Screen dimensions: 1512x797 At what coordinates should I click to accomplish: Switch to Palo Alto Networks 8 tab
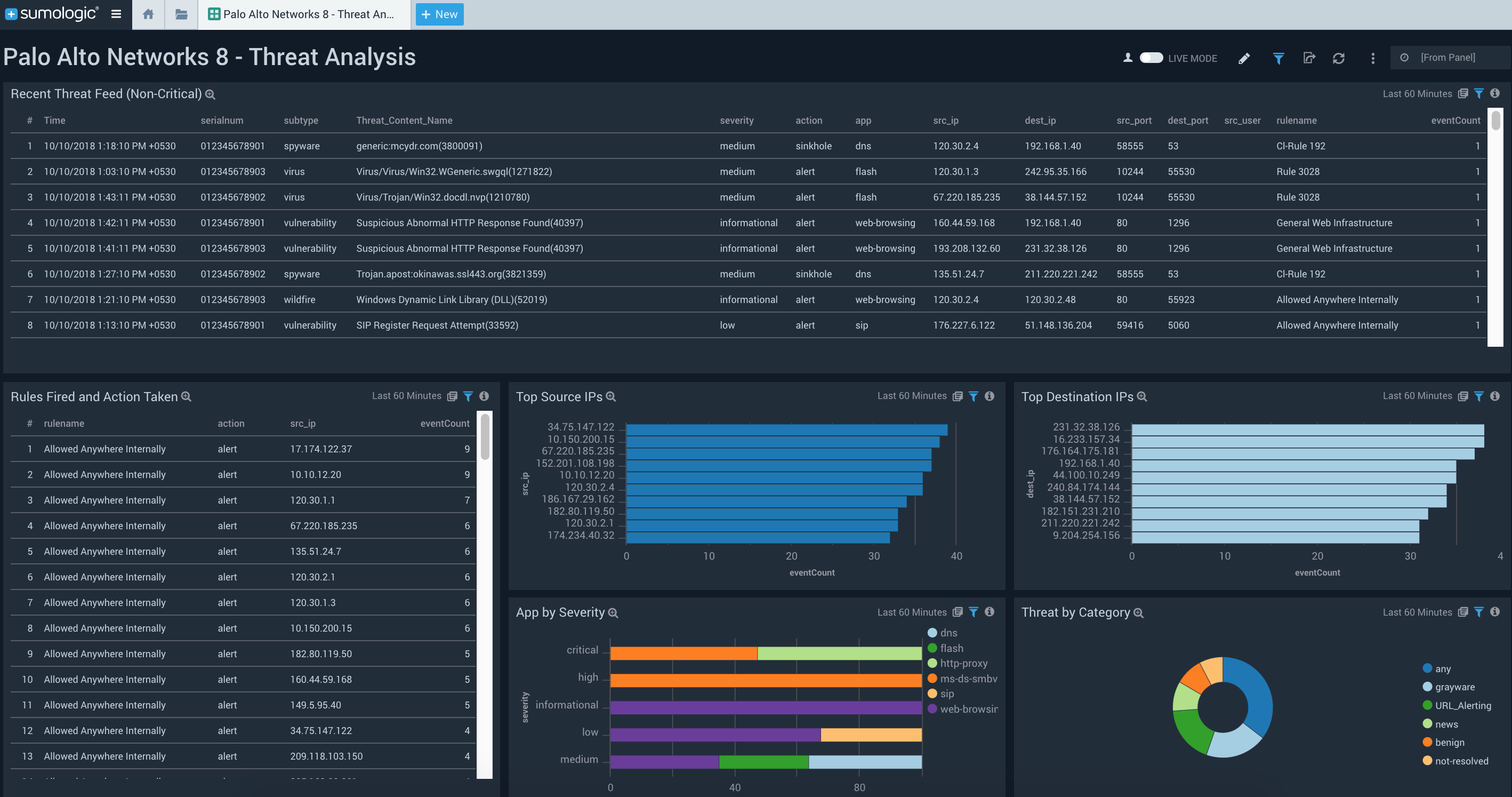[x=304, y=14]
